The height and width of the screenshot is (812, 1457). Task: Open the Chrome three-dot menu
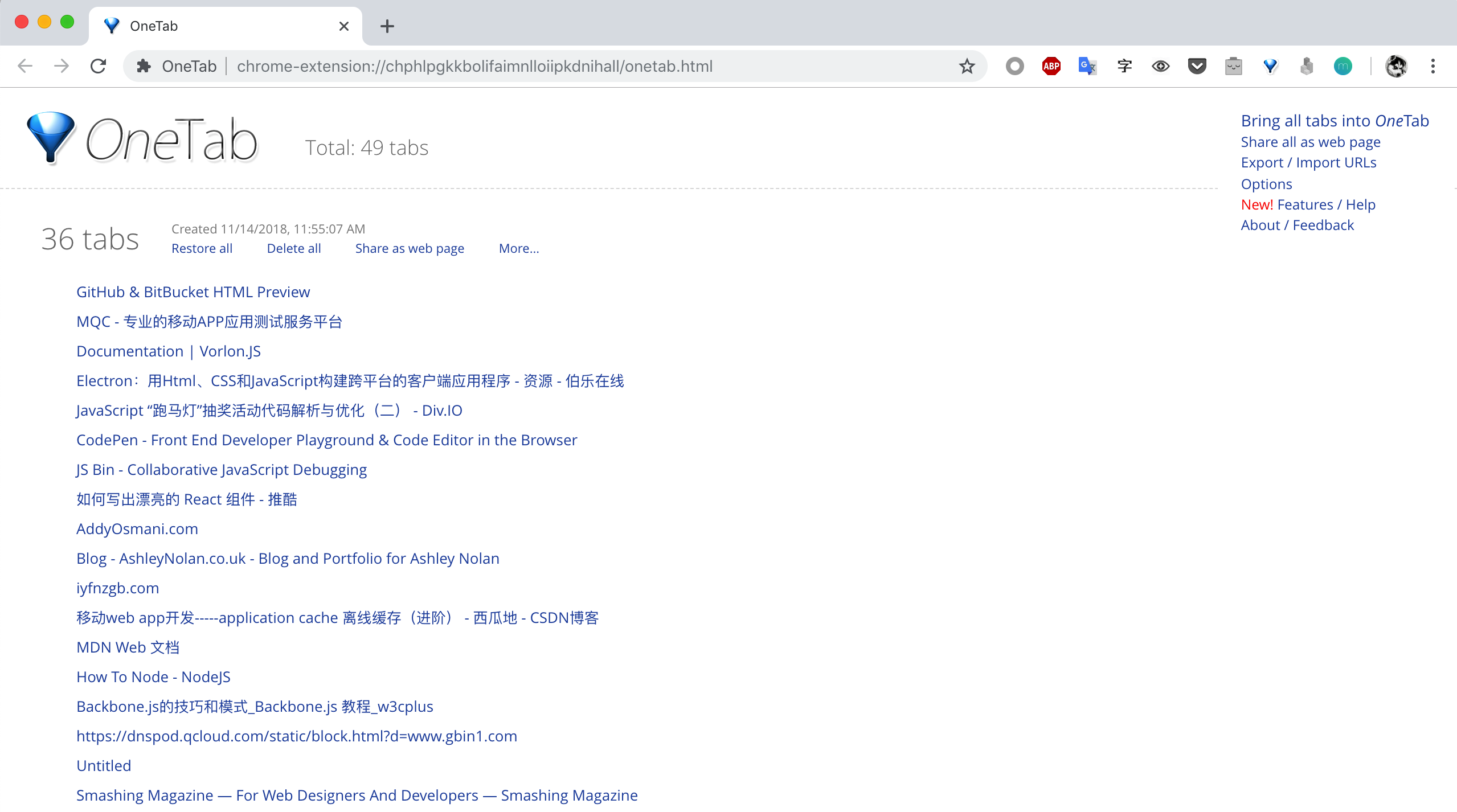[1433, 66]
